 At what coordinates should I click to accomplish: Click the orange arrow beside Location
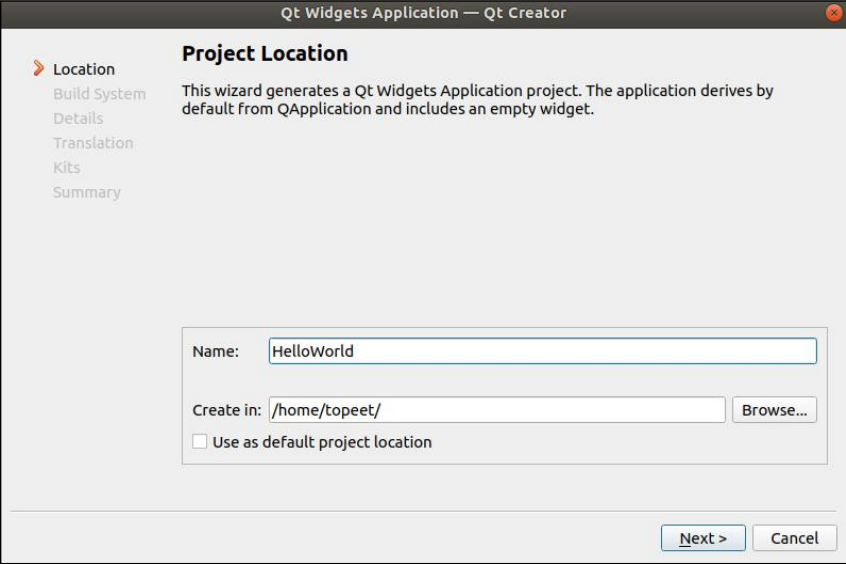[x=38, y=68]
